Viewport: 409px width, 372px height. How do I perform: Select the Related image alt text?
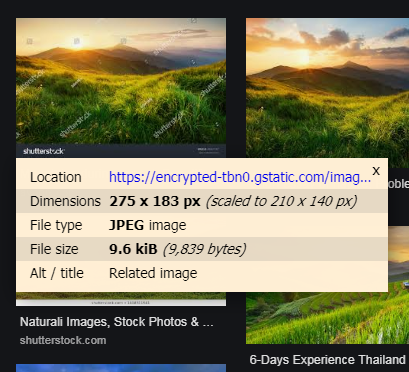click(153, 273)
